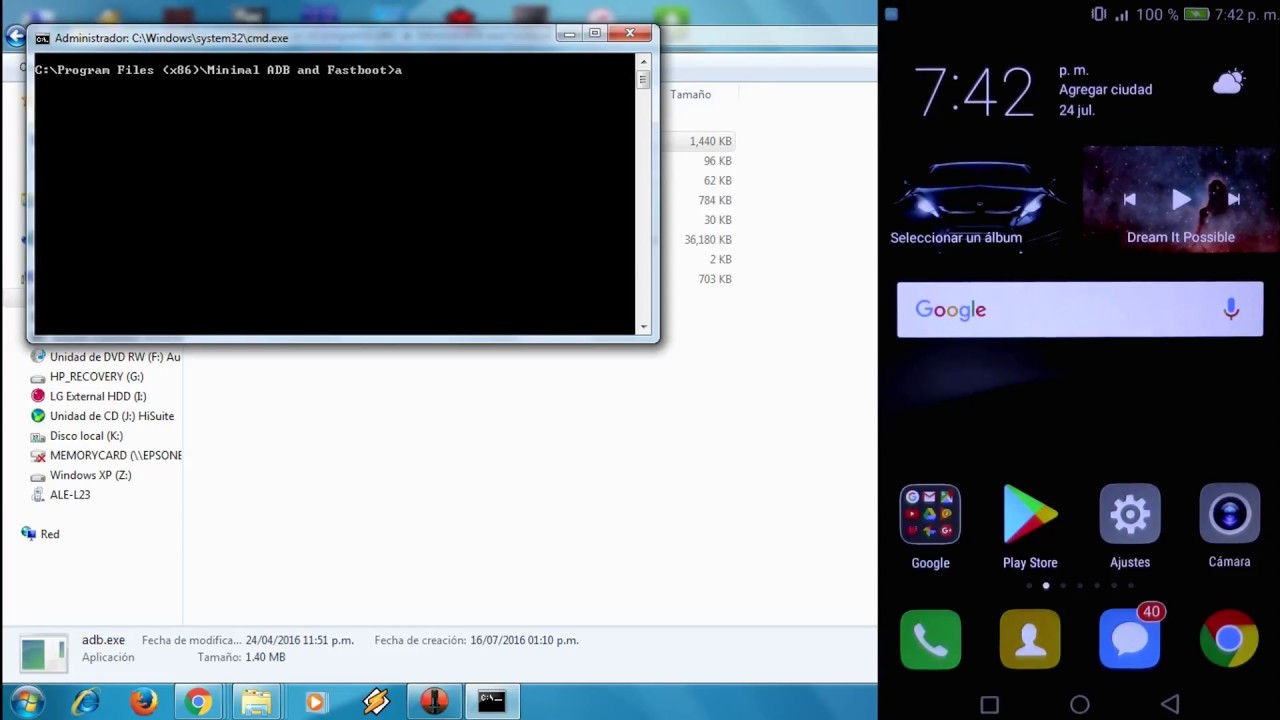Image resolution: width=1280 pixels, height=720 pixels.
Task: Tap Agregar ciudad in the clock widget
Action: pos(1105,90)
